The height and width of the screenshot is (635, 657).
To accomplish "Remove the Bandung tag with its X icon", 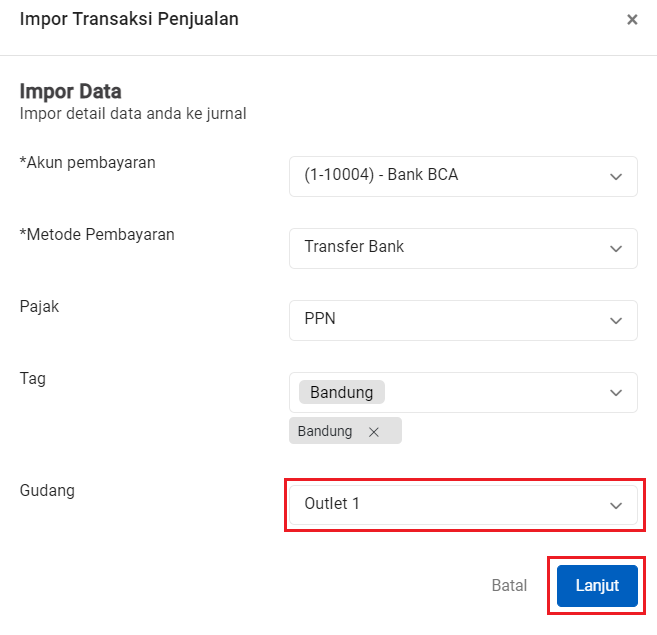I will 373,432.
